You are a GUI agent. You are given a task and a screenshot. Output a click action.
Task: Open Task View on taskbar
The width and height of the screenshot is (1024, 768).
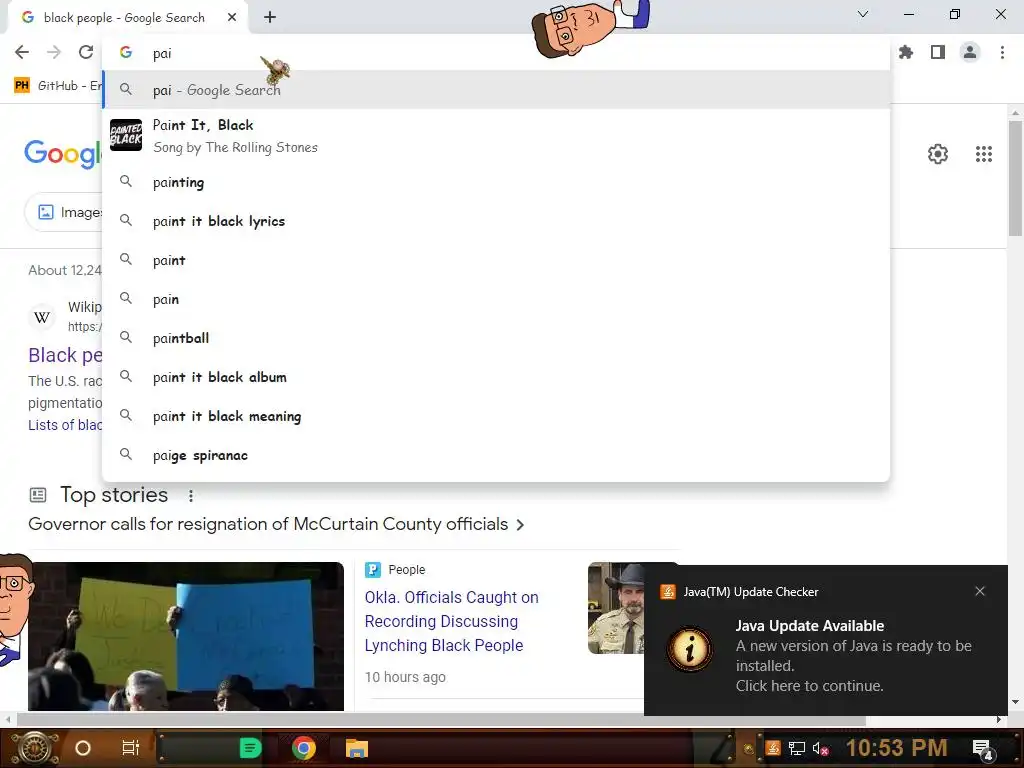point(131,748)
